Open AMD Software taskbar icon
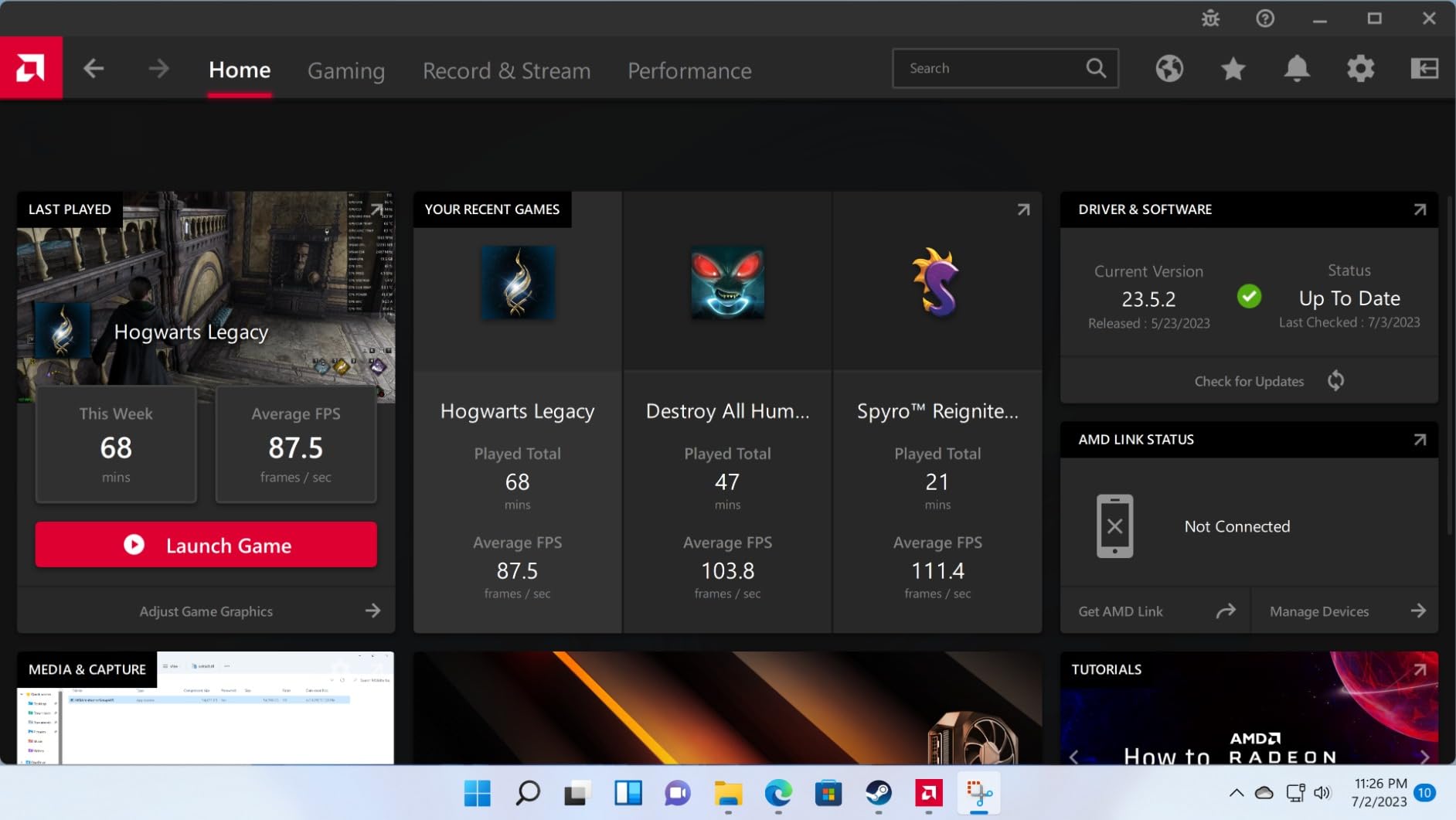Image resolution: width=1456 pixels, height=820 pixels. [x=929, y=793]
